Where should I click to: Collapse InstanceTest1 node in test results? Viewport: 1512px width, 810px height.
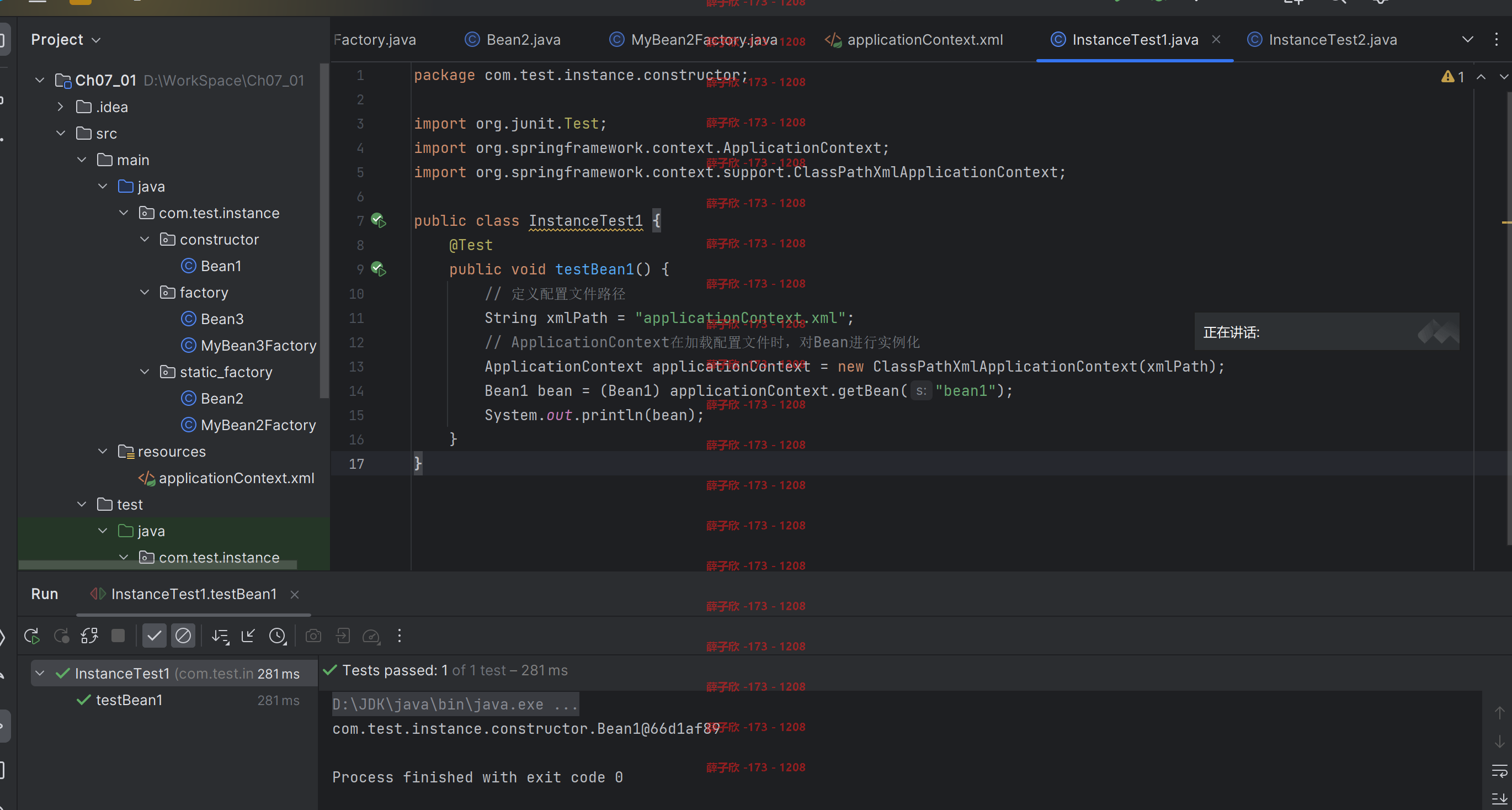pos(39,673)
